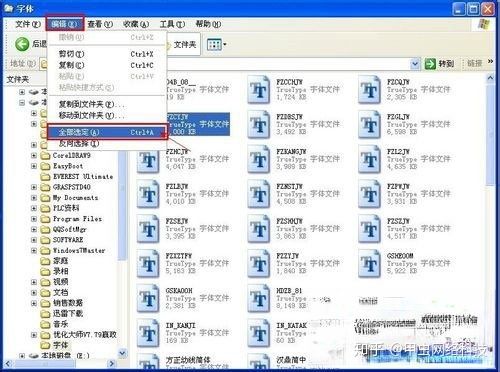Open the 收藏(A) menu
500x372 pixels.
coord(136,24)
